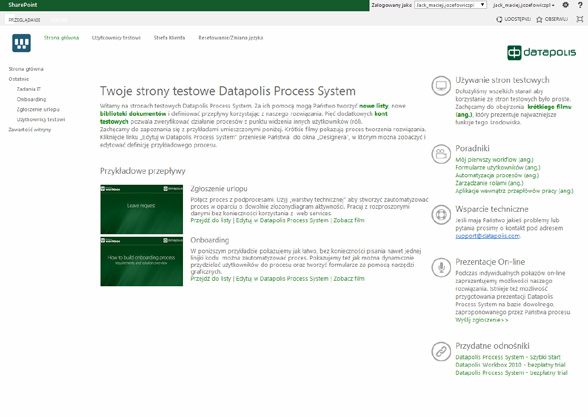Open Zarządzanie rolami (ang.) guide

click(489, 183)
